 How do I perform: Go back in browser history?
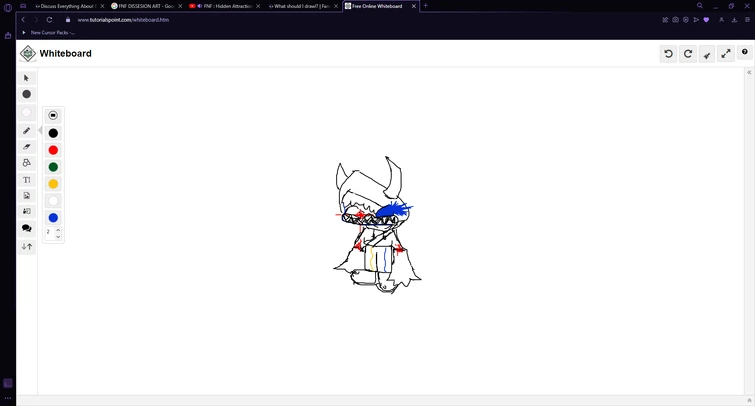pyautogui.click(x=23, y=20)
